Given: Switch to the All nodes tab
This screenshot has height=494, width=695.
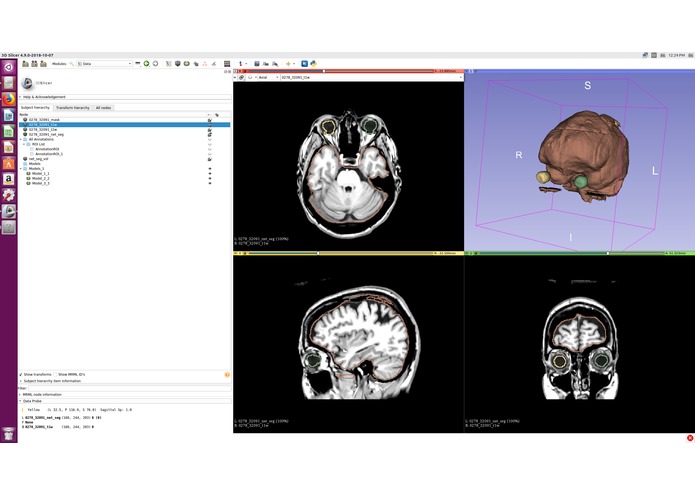Looking at the screenshot, I should point(104,108).
